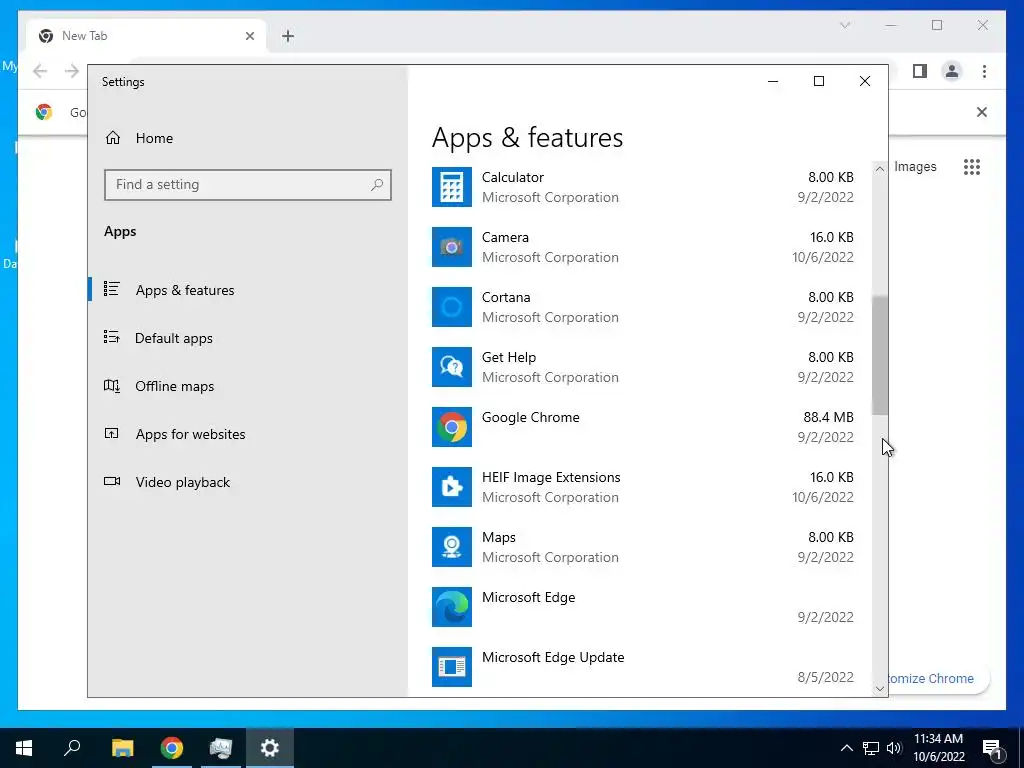
Task: Open File Explorer from the taskbar
Action: click(x=122, y=748)
